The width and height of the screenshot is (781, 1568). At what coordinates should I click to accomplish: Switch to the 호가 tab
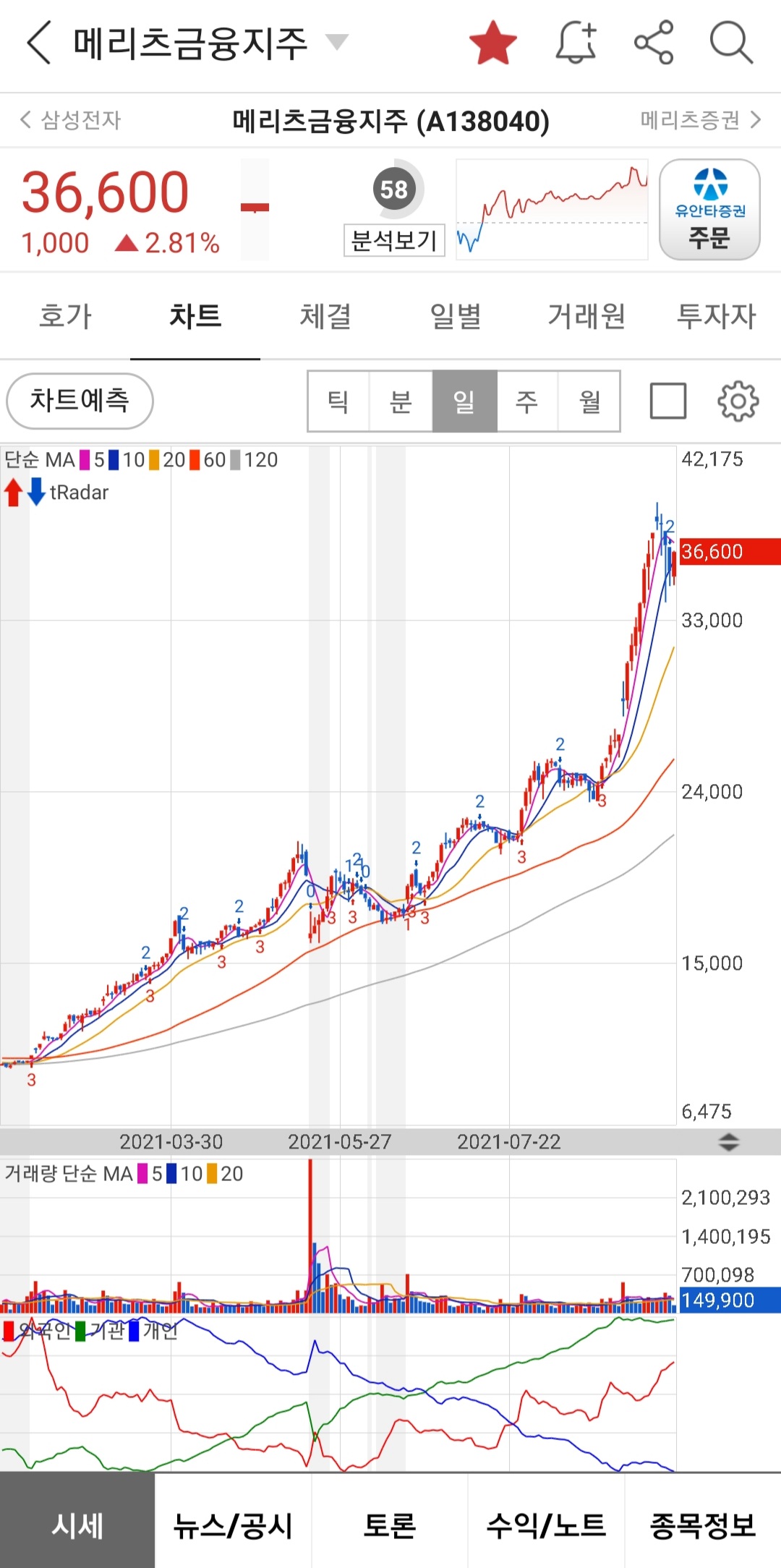pos(65,316)
